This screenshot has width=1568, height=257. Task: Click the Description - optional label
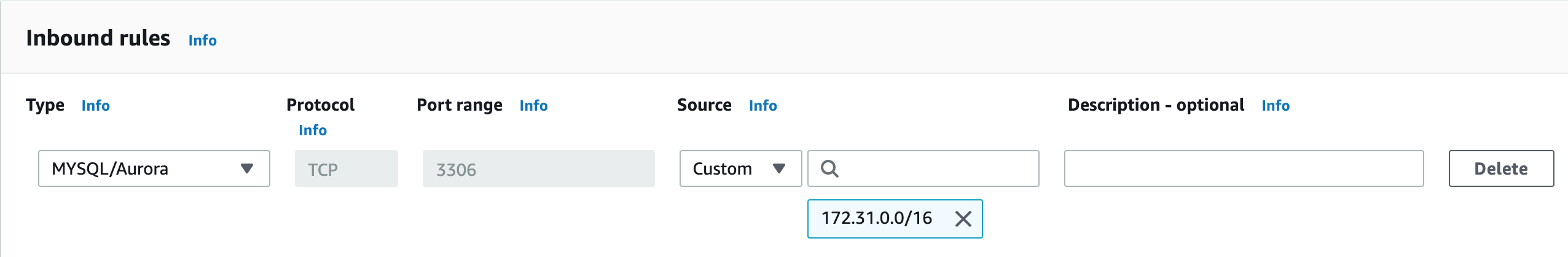point(1155,105)
